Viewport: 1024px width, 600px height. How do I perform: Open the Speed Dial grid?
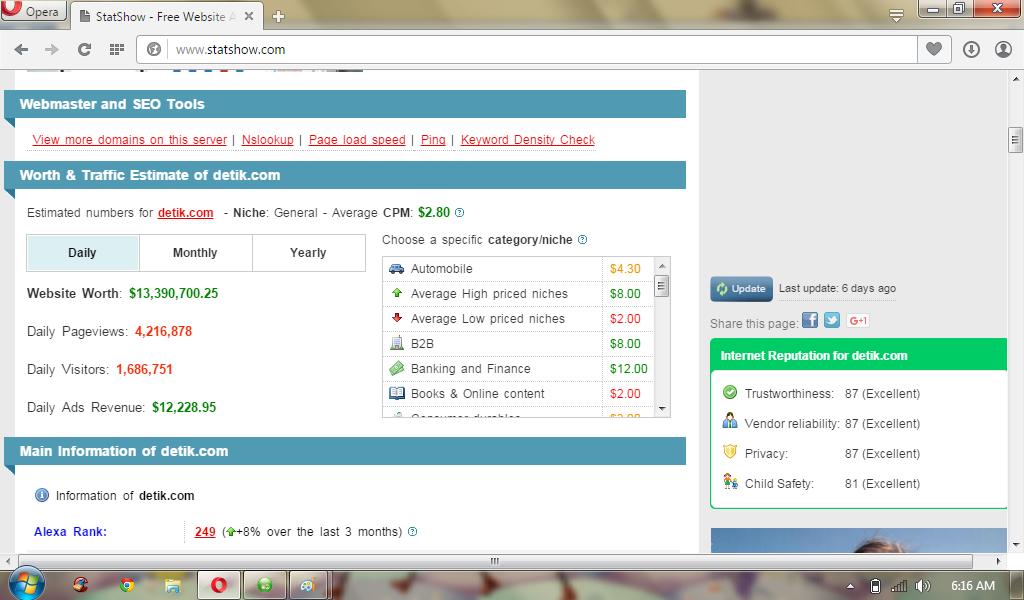coord(116,50)
